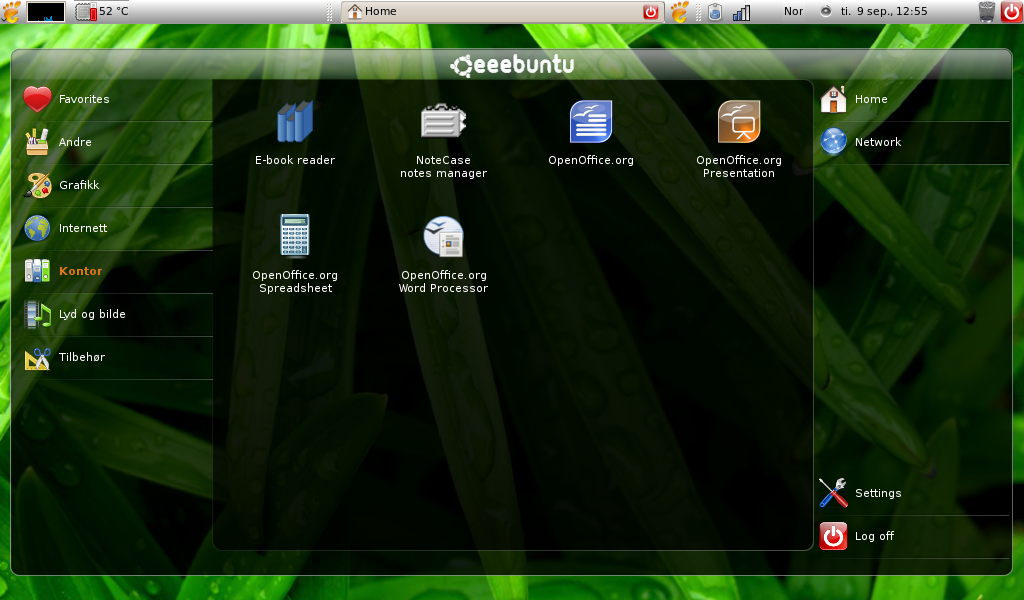Click the Network link text

(878, 142)
